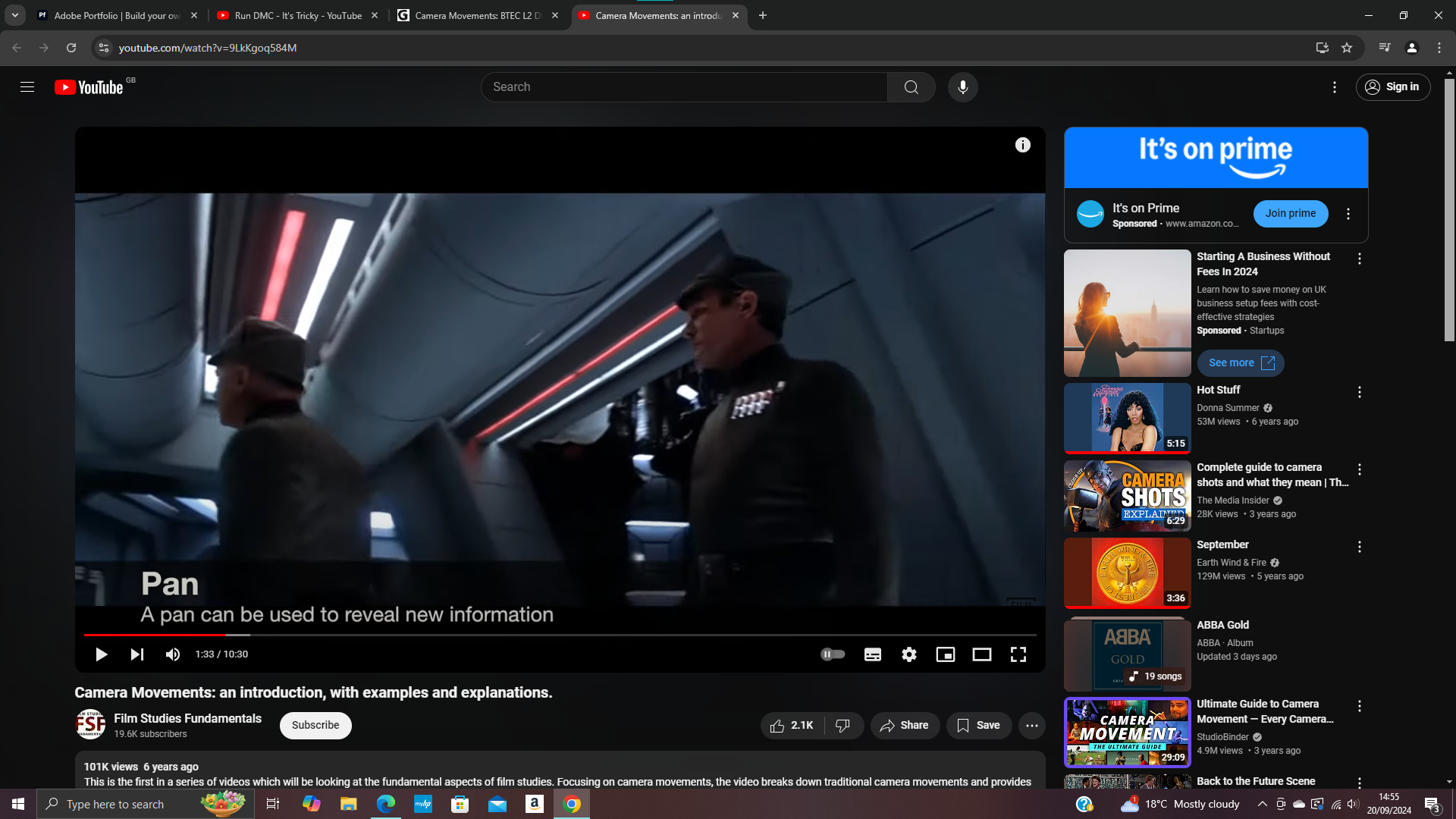Open YouTube settings three-dot menu in header
1456x819 pixels.
click(1334, 87)
